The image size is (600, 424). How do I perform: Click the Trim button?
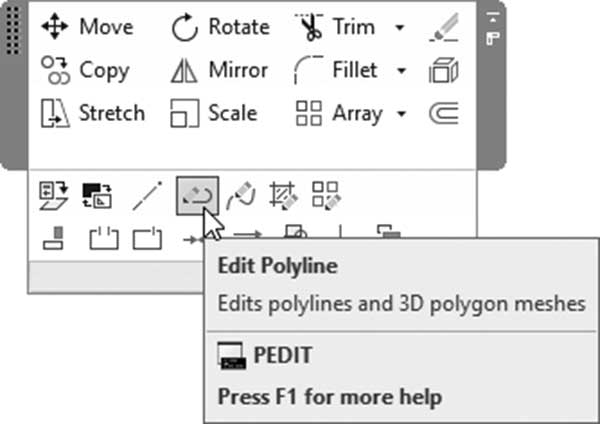[x=335, y=27]
